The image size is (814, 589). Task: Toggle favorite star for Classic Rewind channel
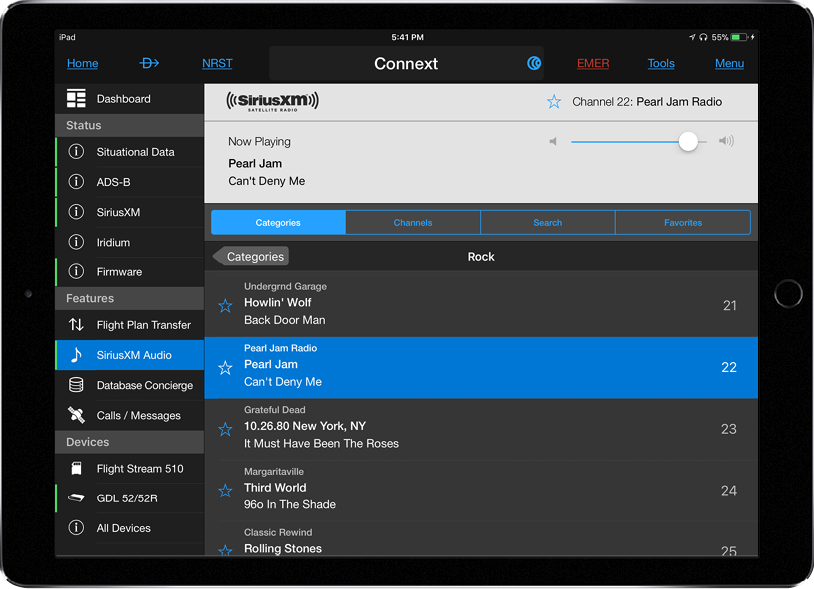[225, 550]
